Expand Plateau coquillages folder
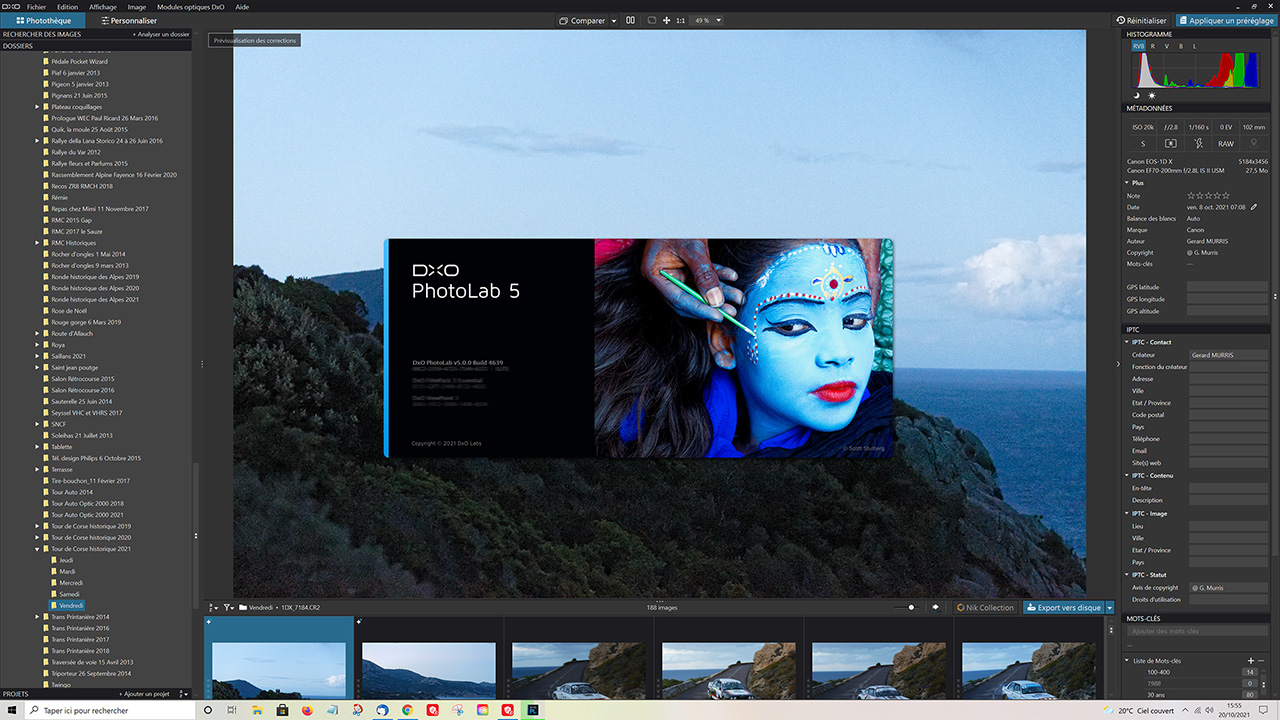Screen dimensions: 1280x720 (x=37, y=107)
